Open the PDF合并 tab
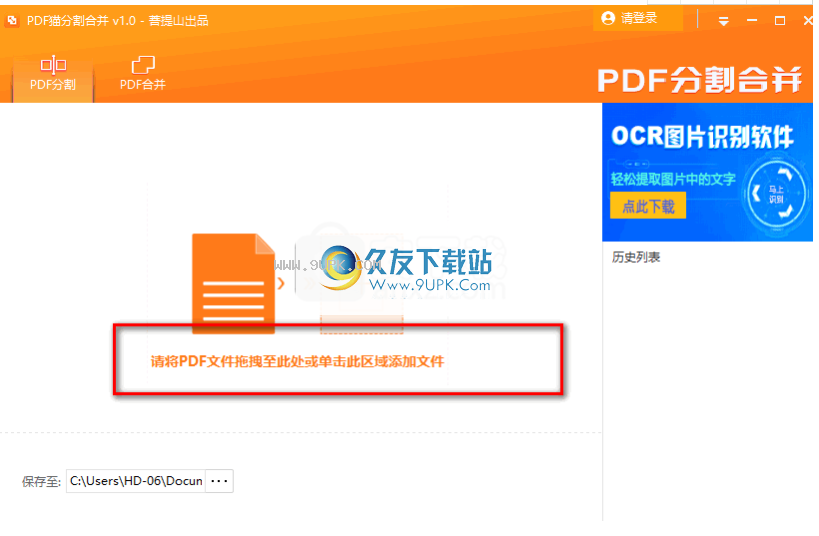819x536 pixels. (x=143, y=74)
